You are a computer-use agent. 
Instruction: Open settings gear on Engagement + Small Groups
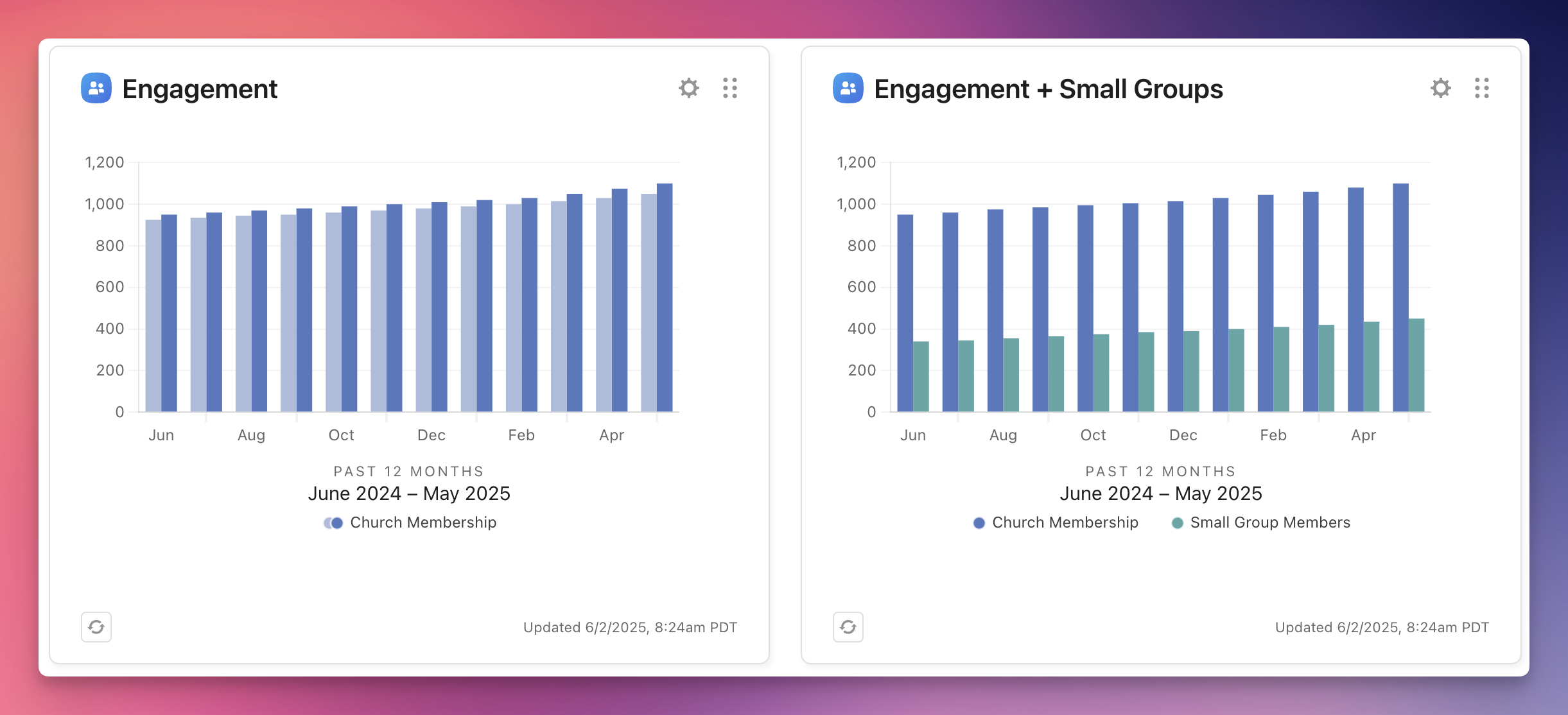pos(1440,88)
